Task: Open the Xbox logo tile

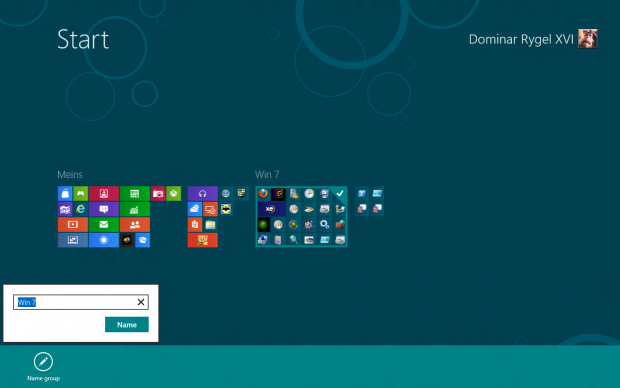Action: [x=174, y=193]
